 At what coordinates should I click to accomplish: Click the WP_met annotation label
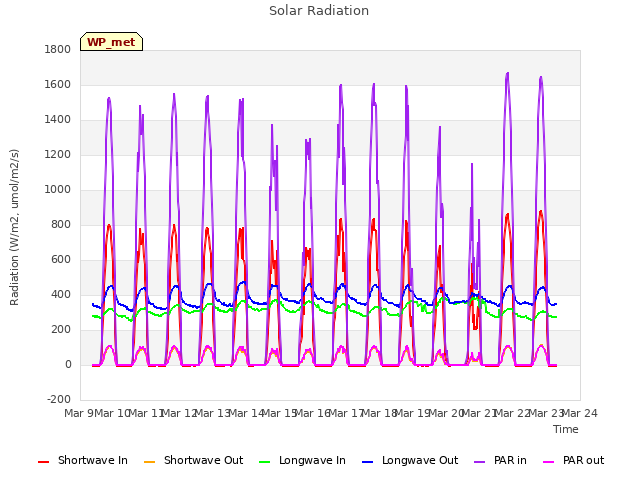pos(111,42)
